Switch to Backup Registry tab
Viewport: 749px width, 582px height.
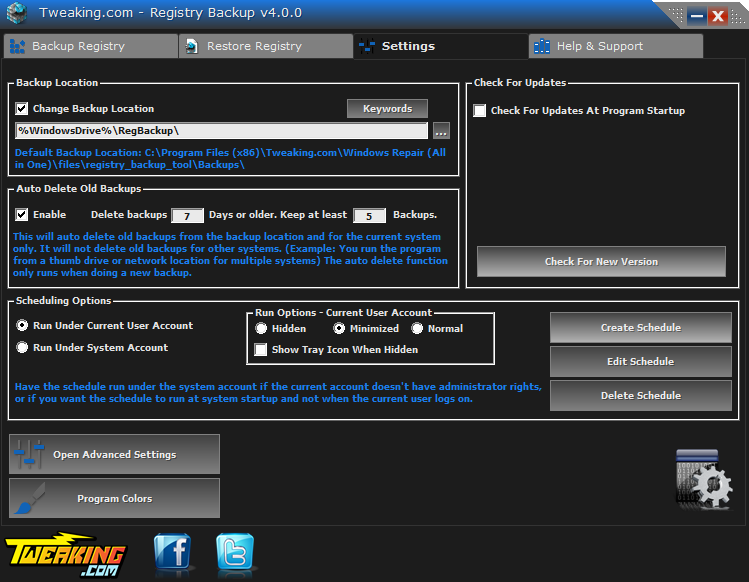tap(90, 46)
